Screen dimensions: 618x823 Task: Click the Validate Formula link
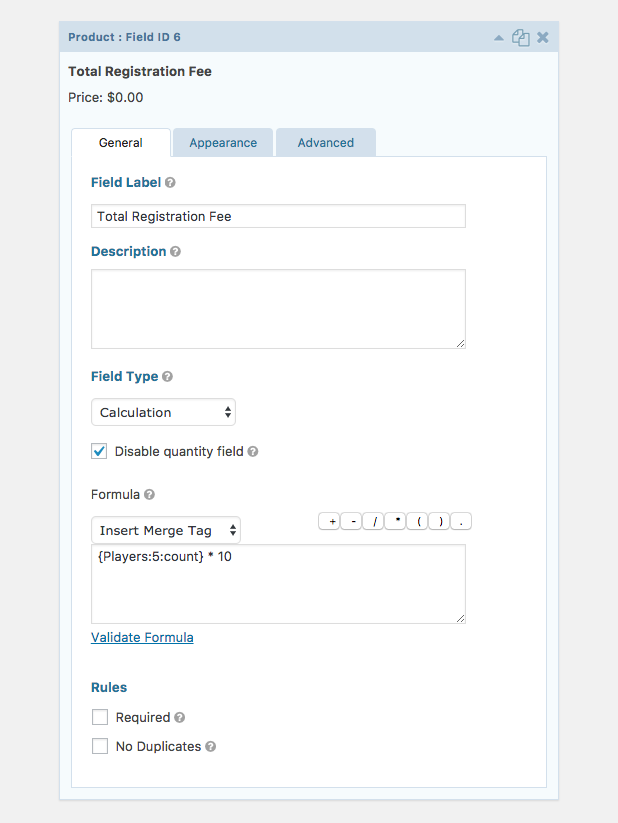pos(142,637)
